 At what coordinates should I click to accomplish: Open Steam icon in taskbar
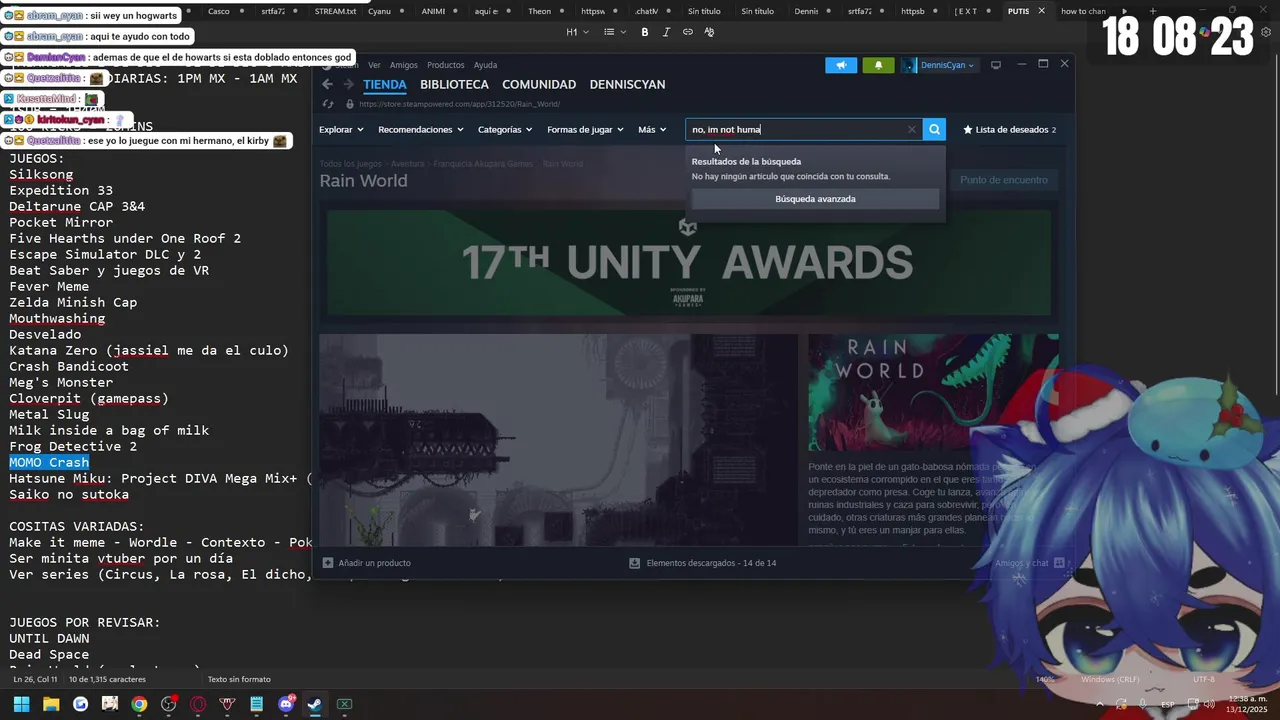pos(315,704)
